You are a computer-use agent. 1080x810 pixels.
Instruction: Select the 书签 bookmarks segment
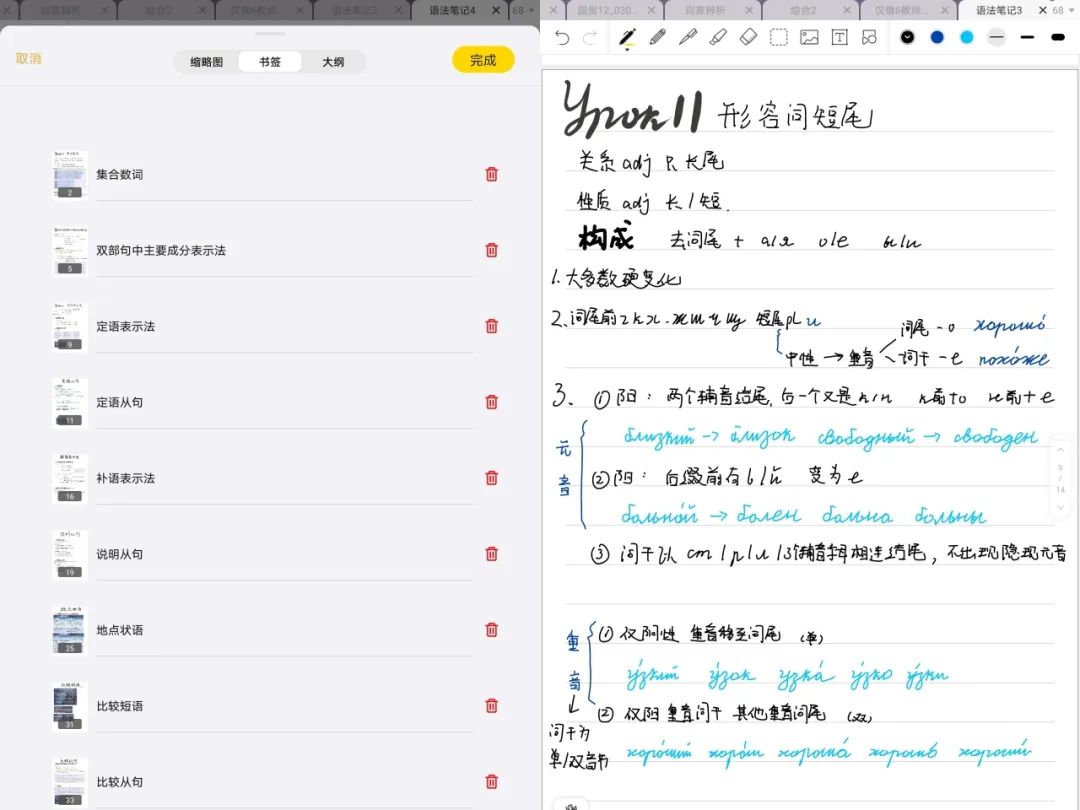click(270, 61)
